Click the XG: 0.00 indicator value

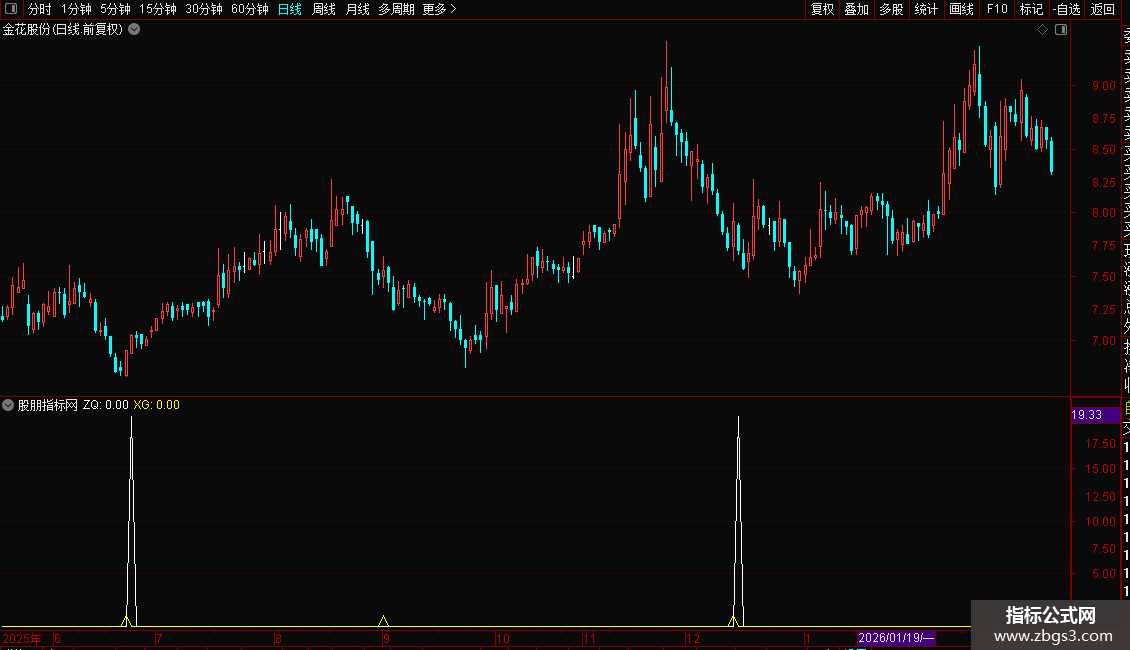click(156, 405)
